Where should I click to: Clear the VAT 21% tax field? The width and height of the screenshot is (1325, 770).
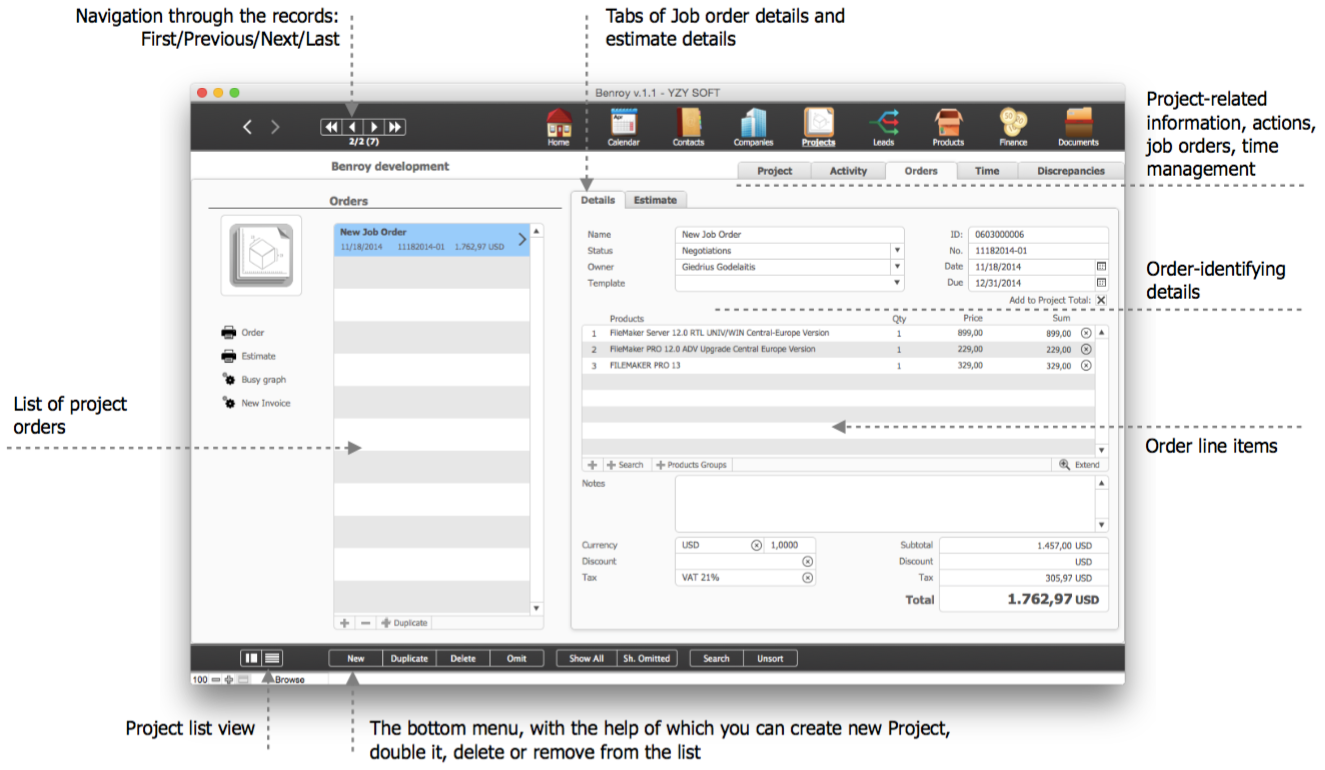pos(808,578)
